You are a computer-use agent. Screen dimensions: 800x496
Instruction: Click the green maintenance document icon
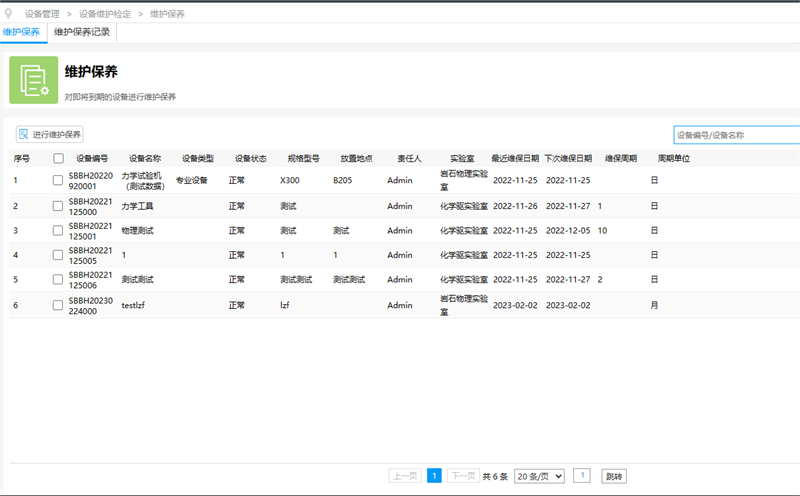(34, 80)
